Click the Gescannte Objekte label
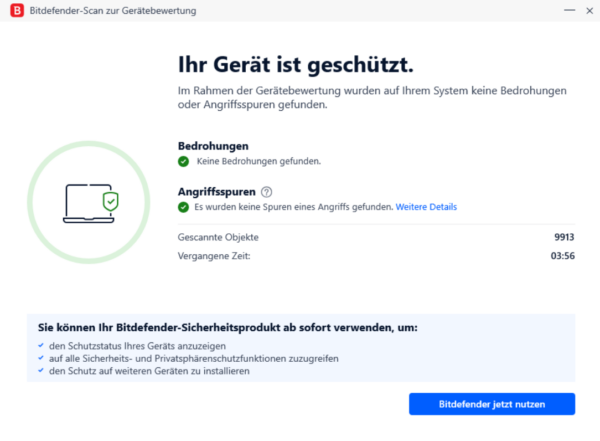This screenshot has width=600, height=441. pyautogui.click(x=218, y=237)
